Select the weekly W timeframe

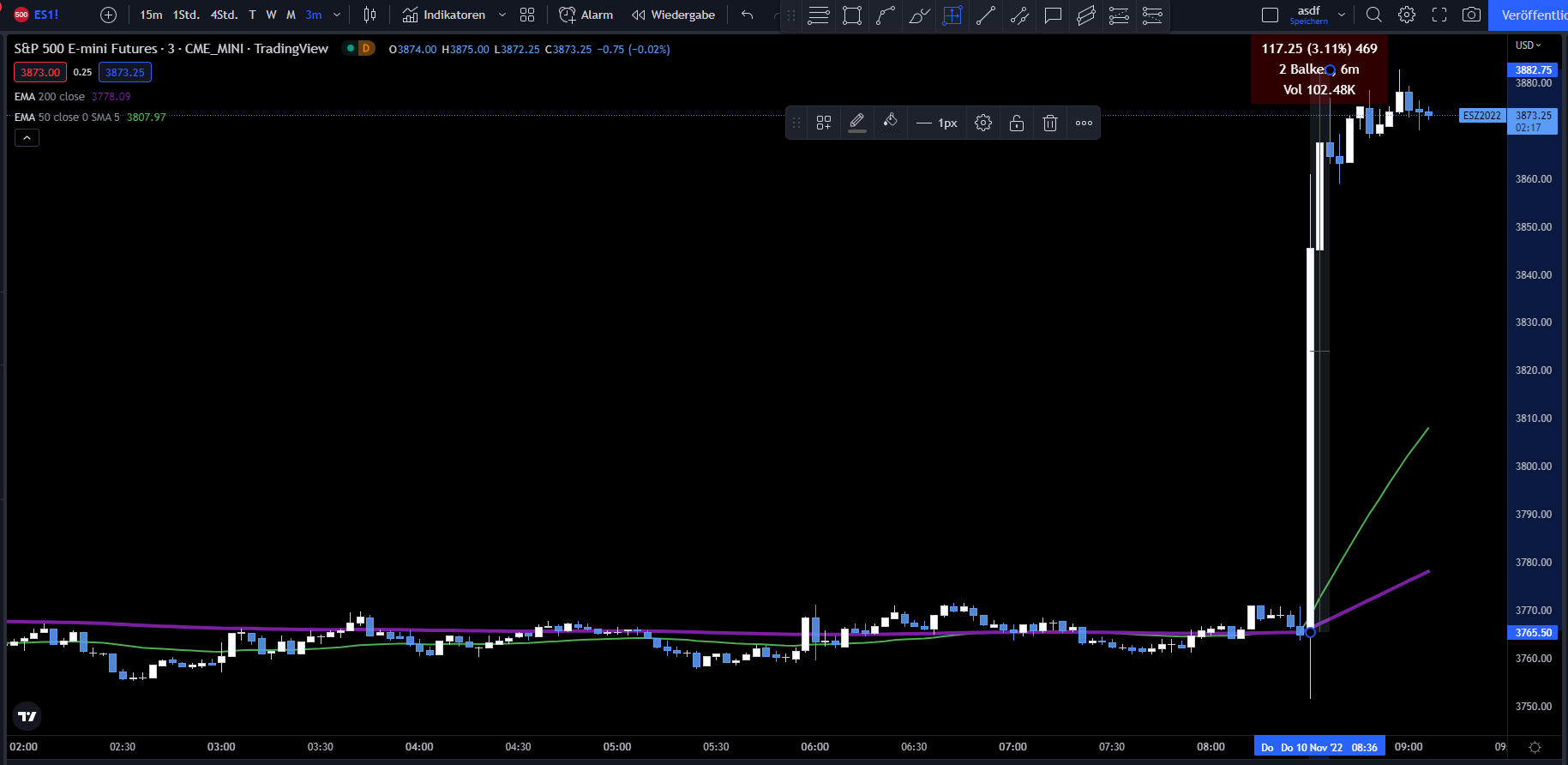coord(271,15)
